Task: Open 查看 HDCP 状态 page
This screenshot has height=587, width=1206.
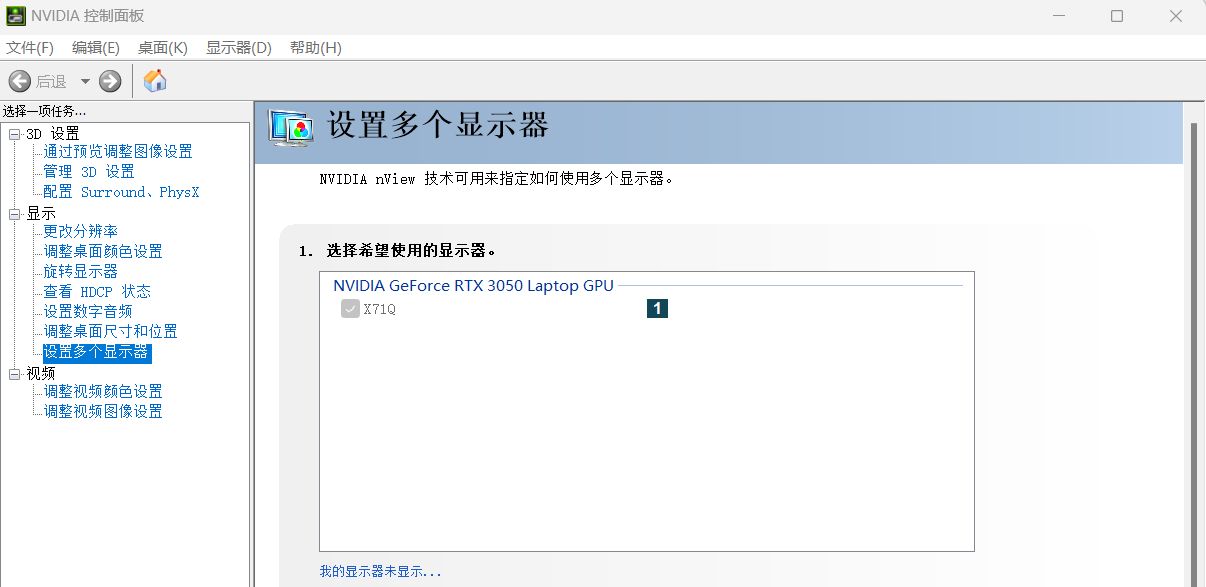Action: (97, 292)
